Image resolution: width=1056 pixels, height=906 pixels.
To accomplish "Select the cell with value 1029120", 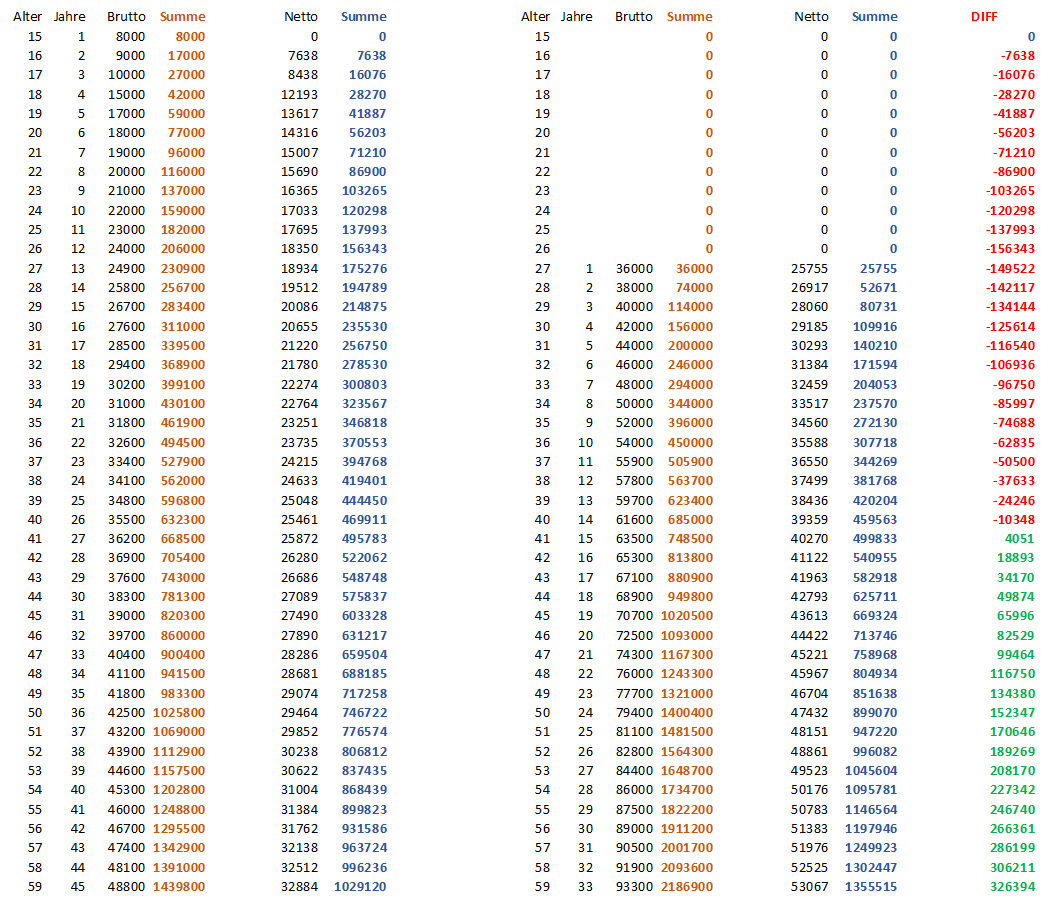I will [360, 886].
